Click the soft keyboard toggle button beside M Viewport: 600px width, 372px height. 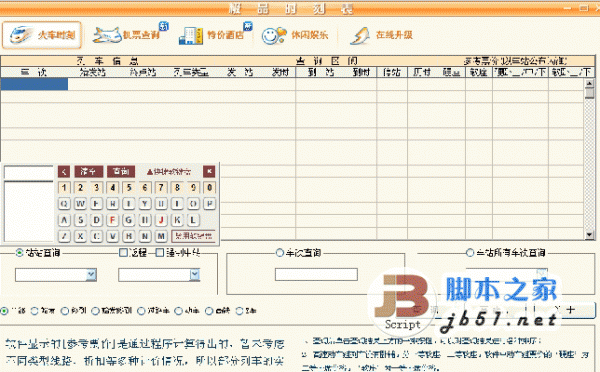(194, 236)
